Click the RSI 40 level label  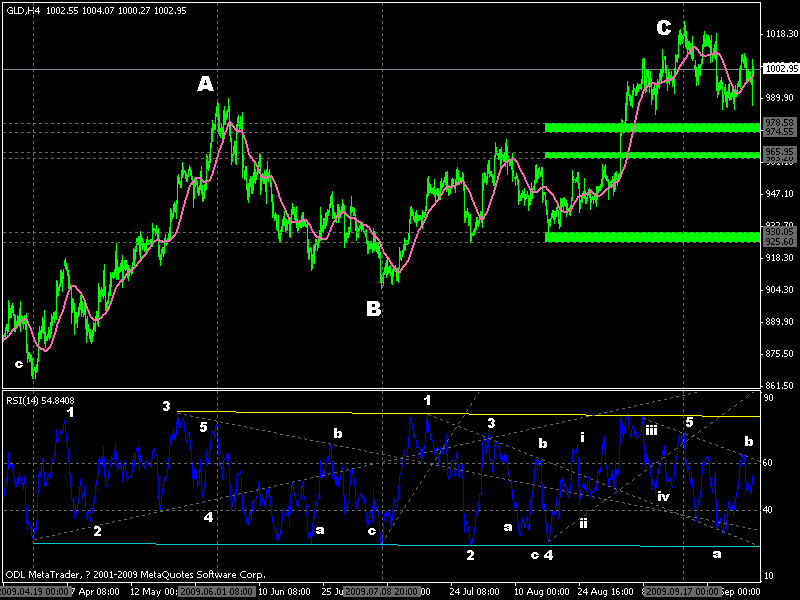click(x=768, y=510)
